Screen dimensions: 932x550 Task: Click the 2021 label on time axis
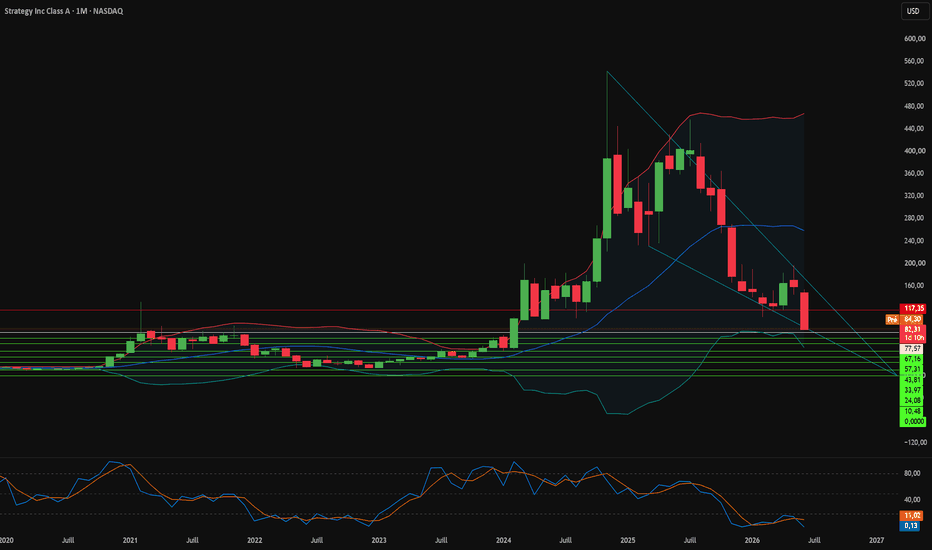(130, 540)
